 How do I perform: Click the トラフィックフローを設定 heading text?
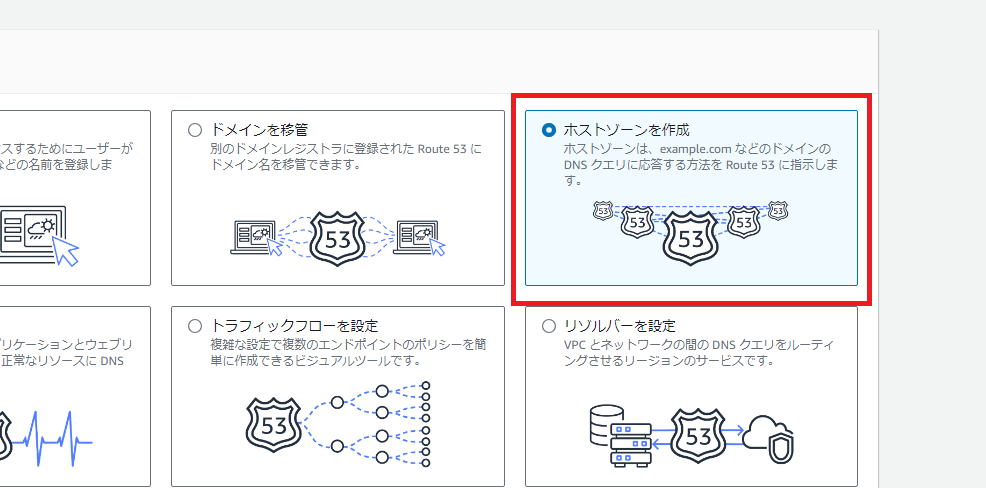coord(294,326)
